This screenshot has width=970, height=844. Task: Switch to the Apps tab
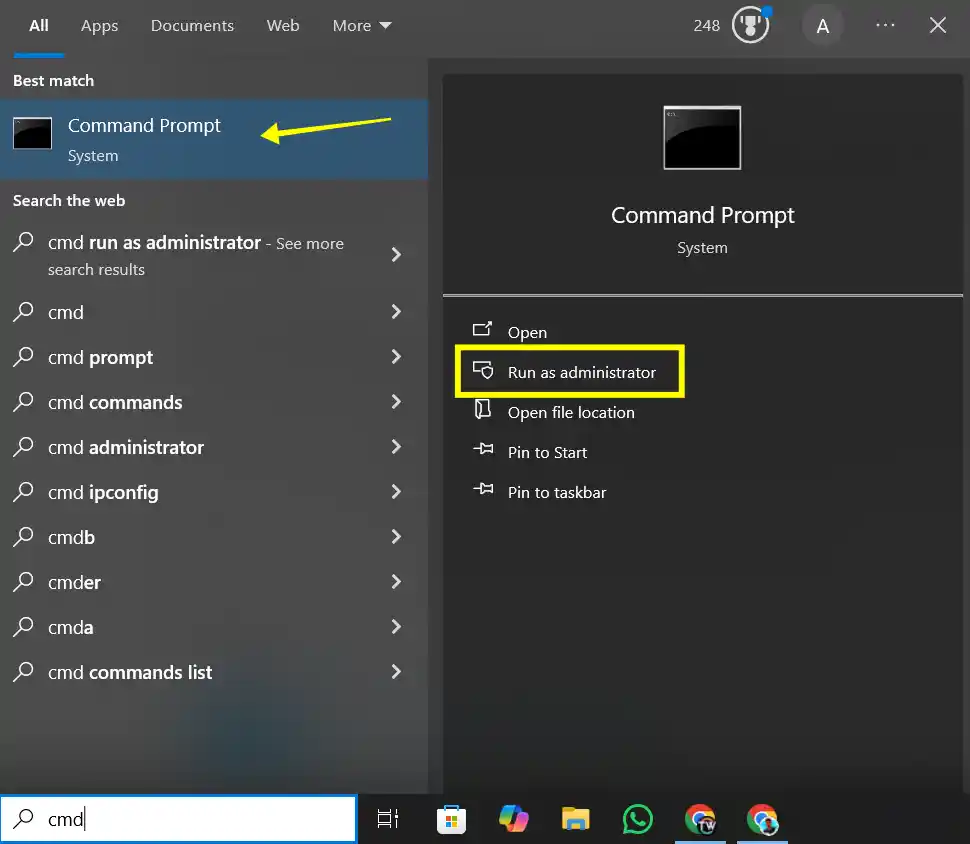pyautogui.click(x=99, y=25)
